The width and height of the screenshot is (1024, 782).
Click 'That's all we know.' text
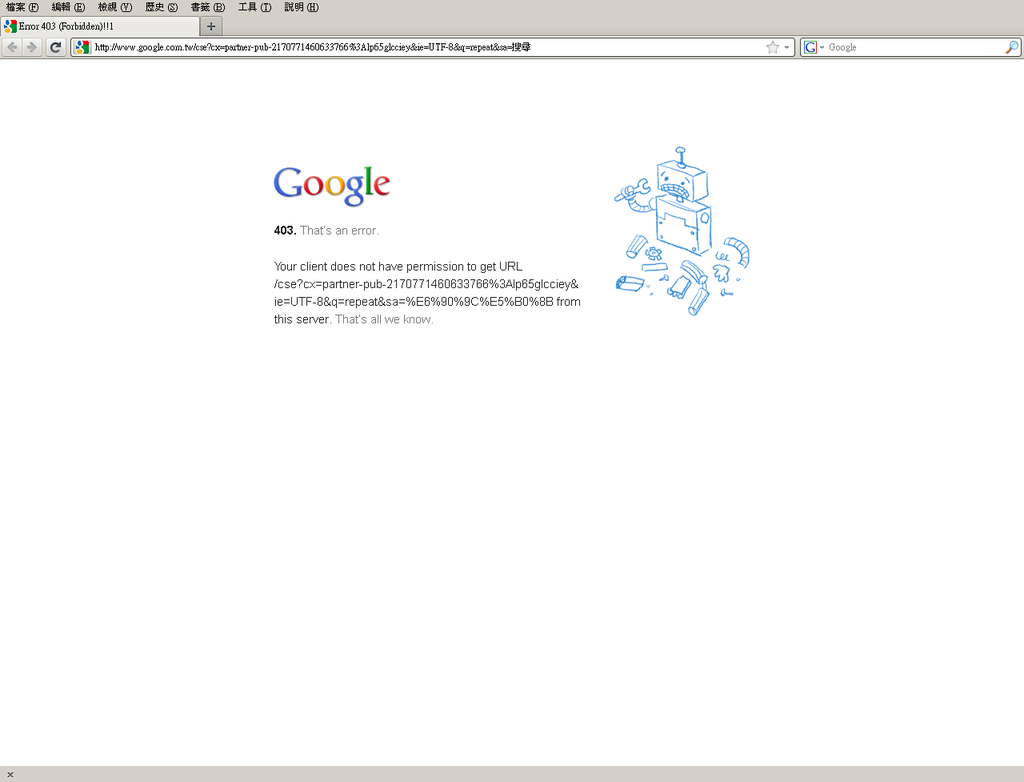point(384,319)
